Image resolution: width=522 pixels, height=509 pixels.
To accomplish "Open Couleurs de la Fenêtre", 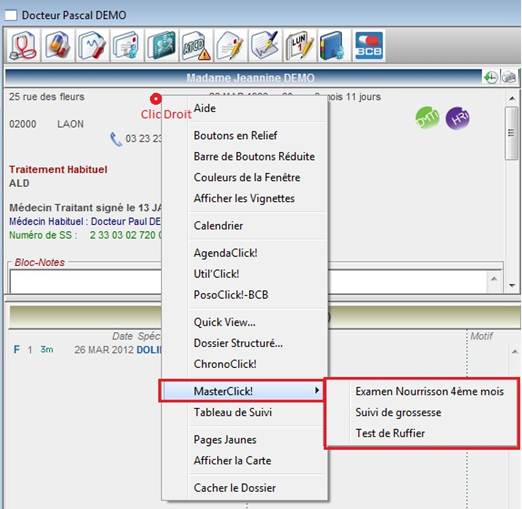I will (x=247, y=177).
